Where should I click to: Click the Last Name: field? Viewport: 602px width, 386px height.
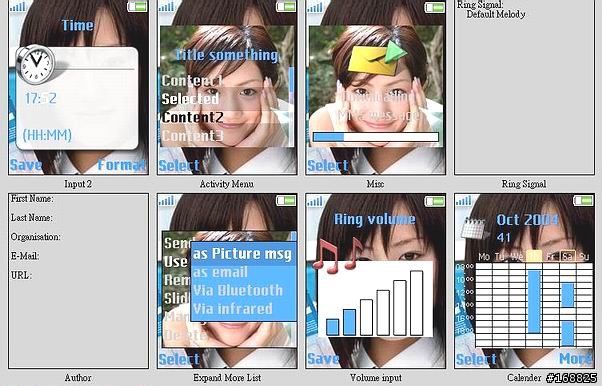tap(32, 218)
